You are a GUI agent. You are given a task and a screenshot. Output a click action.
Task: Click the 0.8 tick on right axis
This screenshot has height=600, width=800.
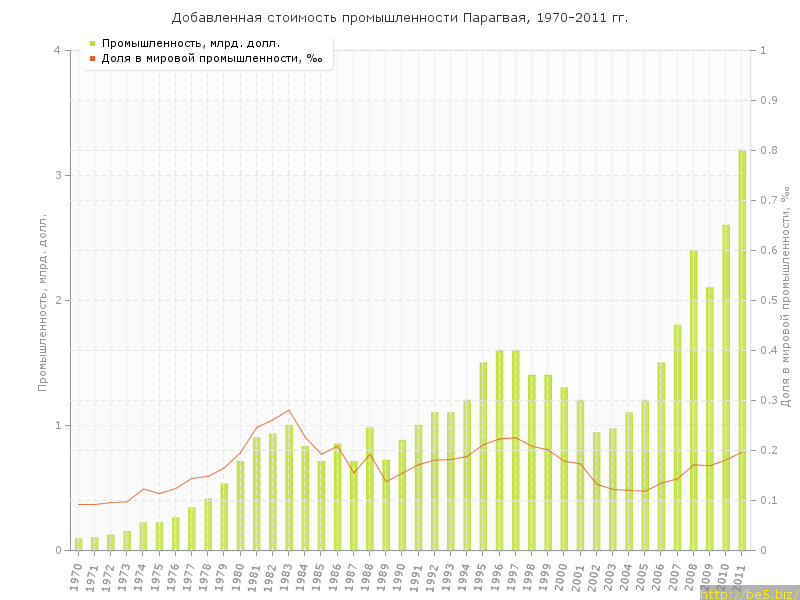click(x=769, y=151)
